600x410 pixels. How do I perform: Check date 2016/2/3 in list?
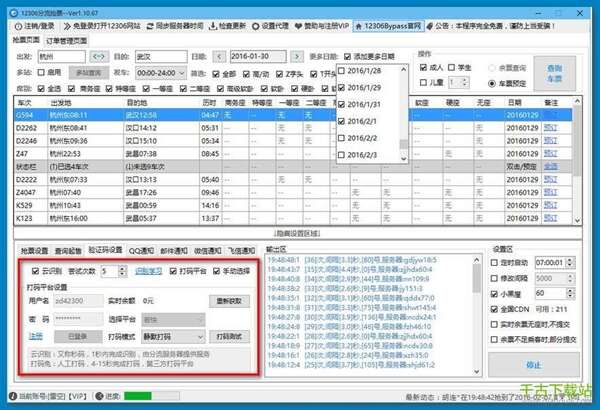pyautogui.click(x=342, y=155)
